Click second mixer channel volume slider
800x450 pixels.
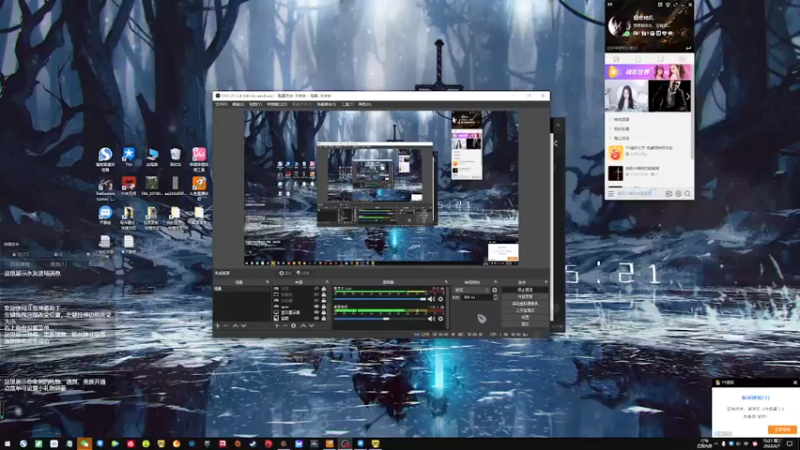coord(380,319)
